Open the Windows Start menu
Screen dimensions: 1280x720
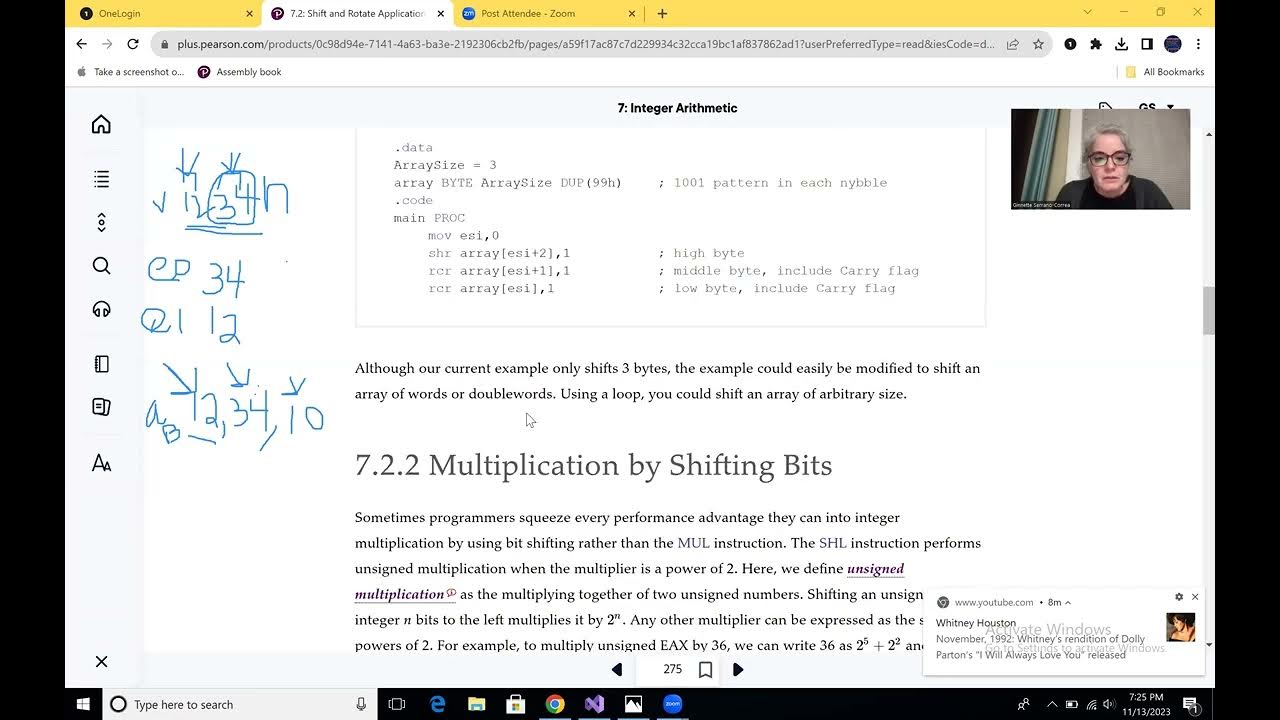point(83,704)
